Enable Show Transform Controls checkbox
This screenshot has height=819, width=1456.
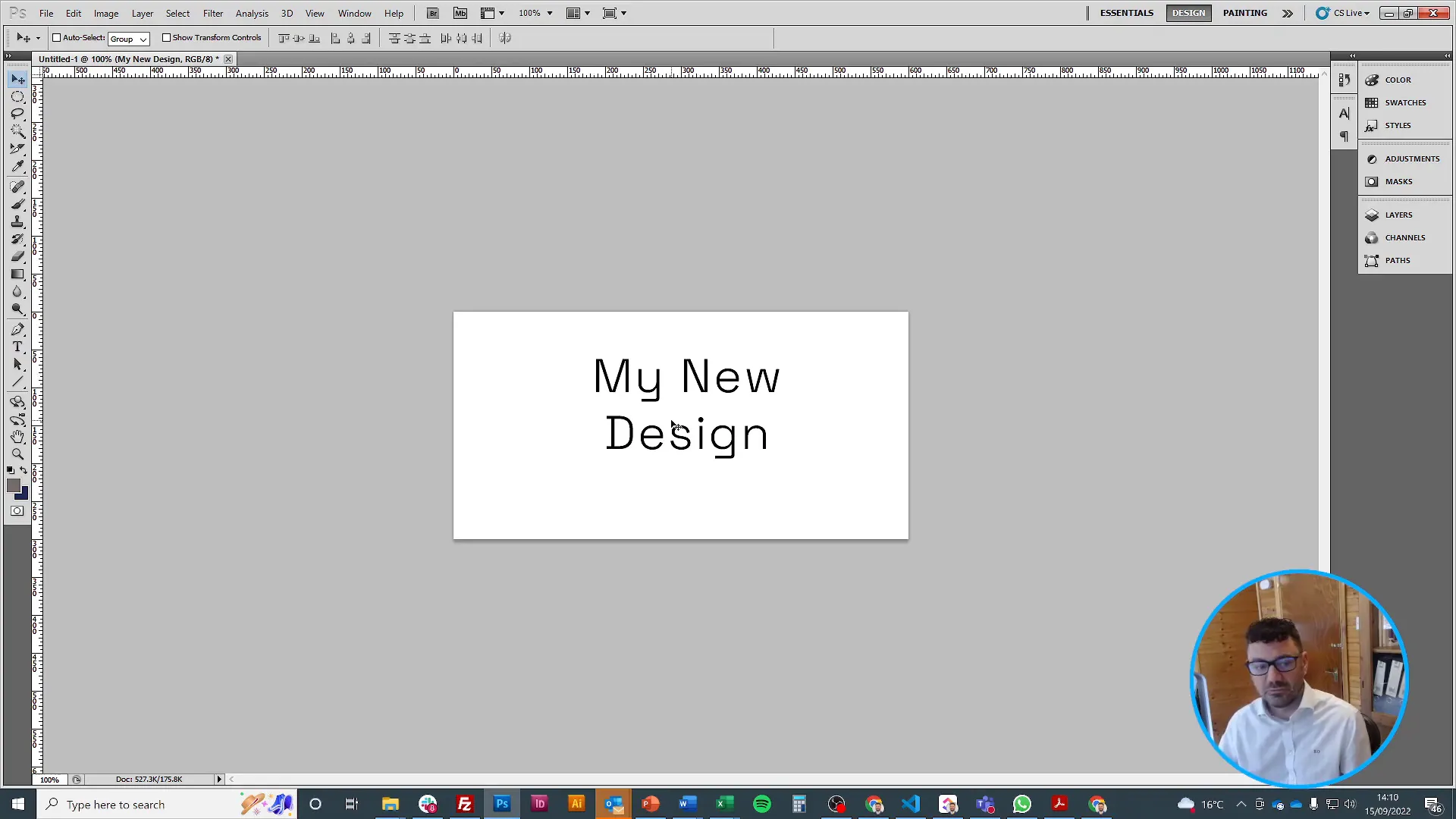[x=166, y=38]
